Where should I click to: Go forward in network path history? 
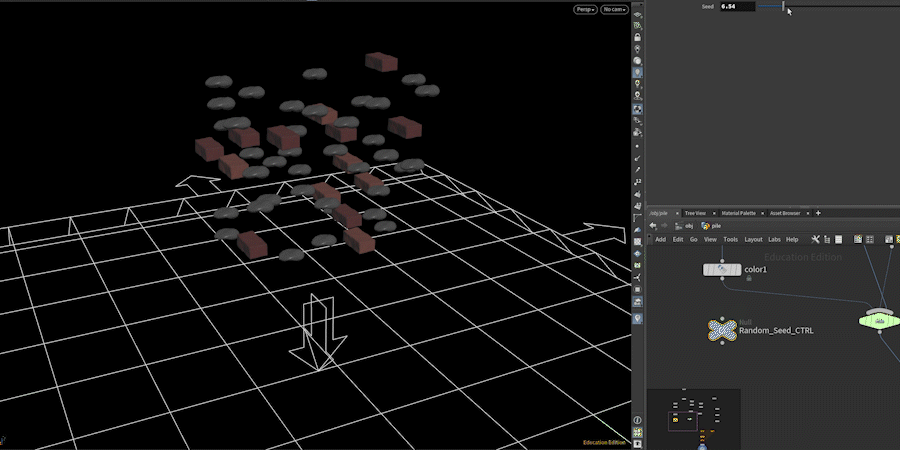pos(664,226)
